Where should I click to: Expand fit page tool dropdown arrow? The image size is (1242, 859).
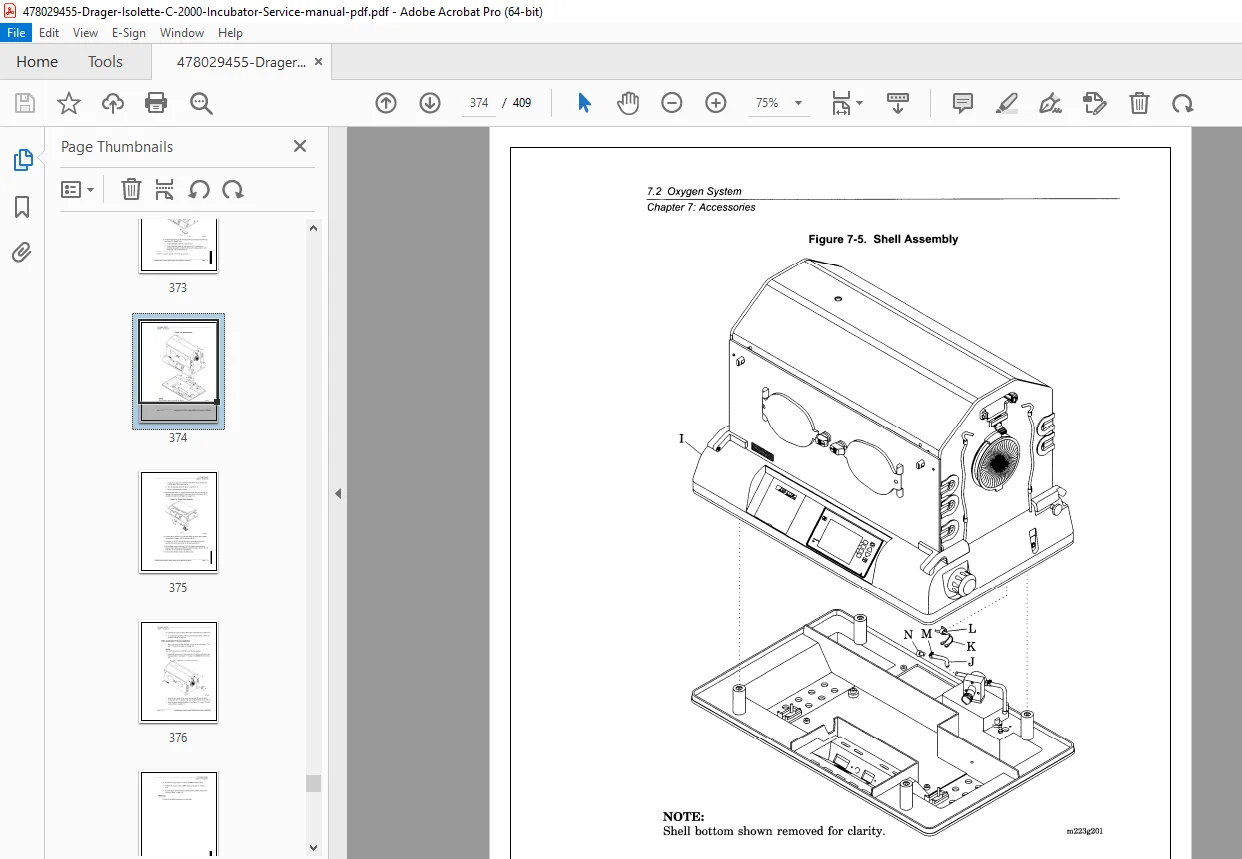click(x=860, y=103)
